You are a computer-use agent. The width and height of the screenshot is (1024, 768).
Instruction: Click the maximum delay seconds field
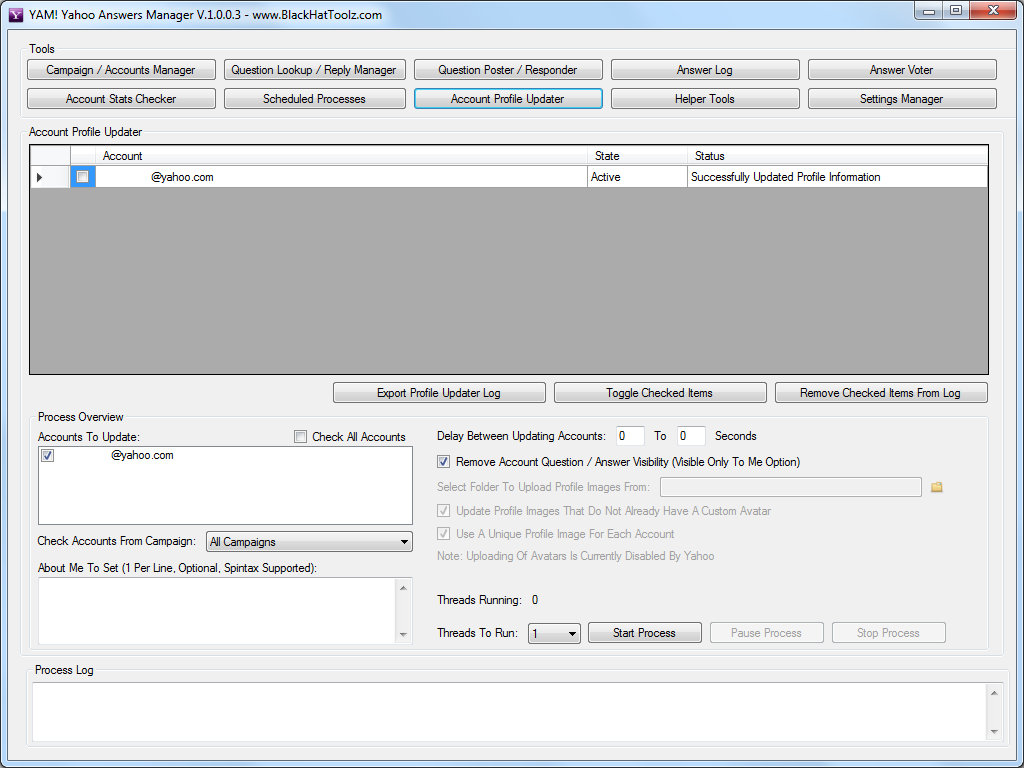(x=691, y=436)
